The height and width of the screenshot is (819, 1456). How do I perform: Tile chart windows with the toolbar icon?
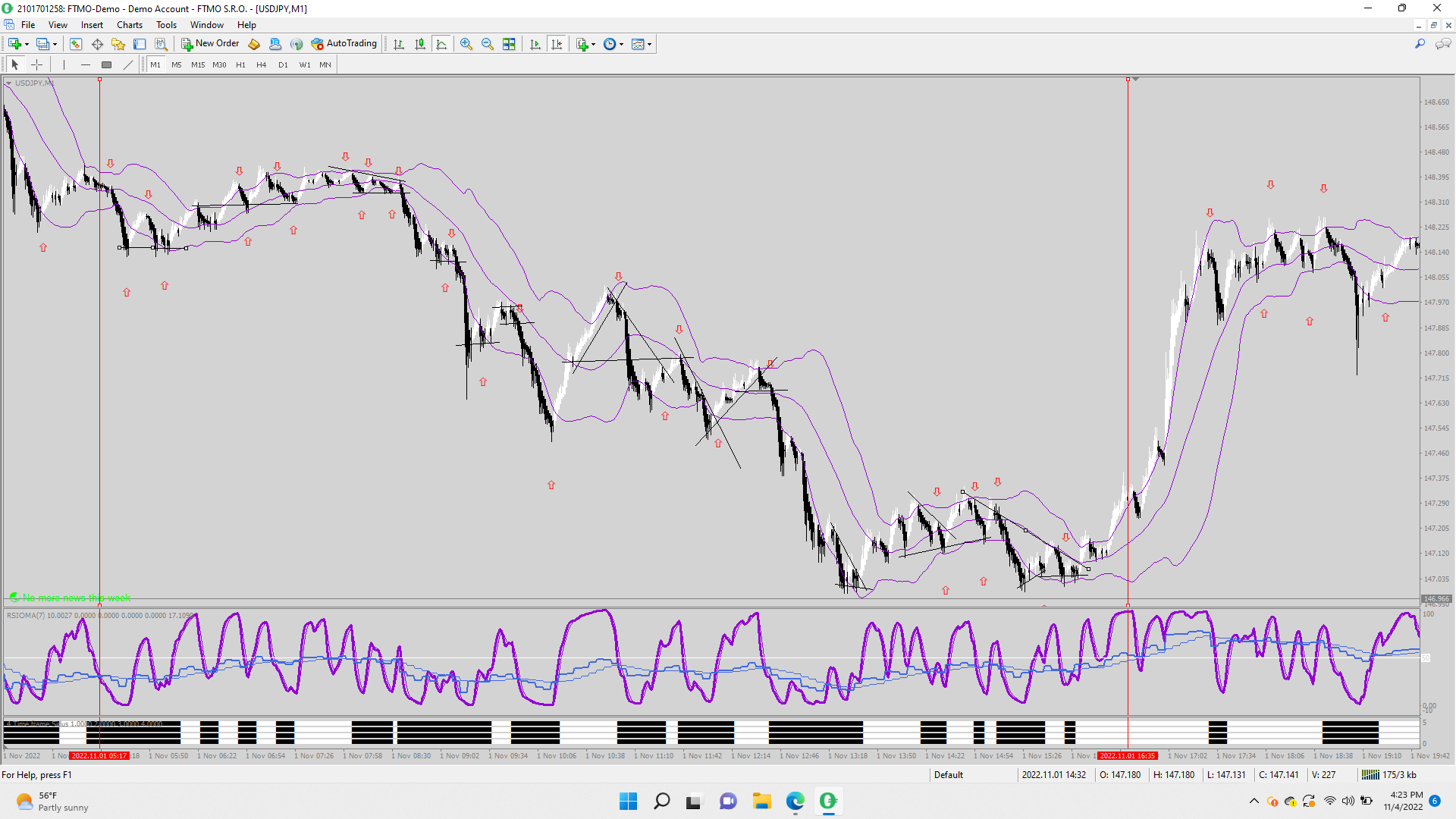[509, 44]
